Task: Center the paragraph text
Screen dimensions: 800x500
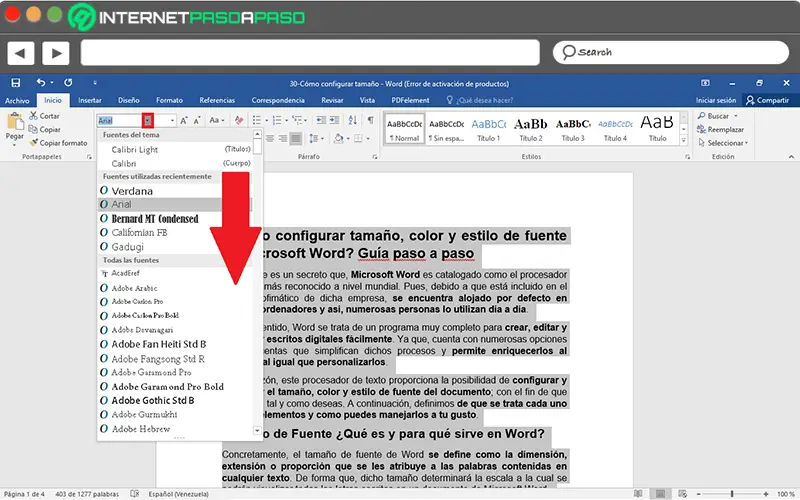Action: [270, 138]
